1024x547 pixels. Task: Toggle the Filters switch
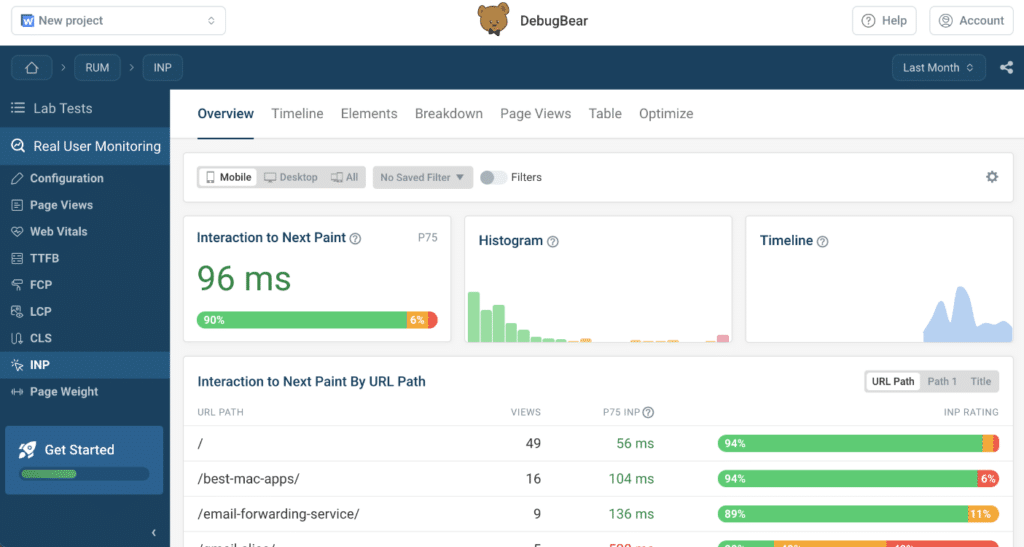493,178
